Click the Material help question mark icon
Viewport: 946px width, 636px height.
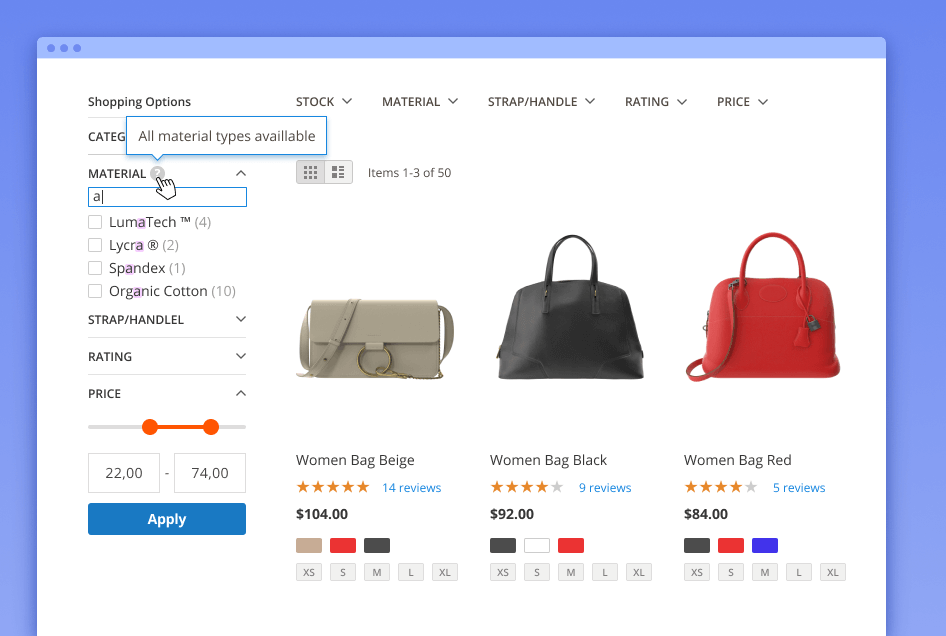157,173
